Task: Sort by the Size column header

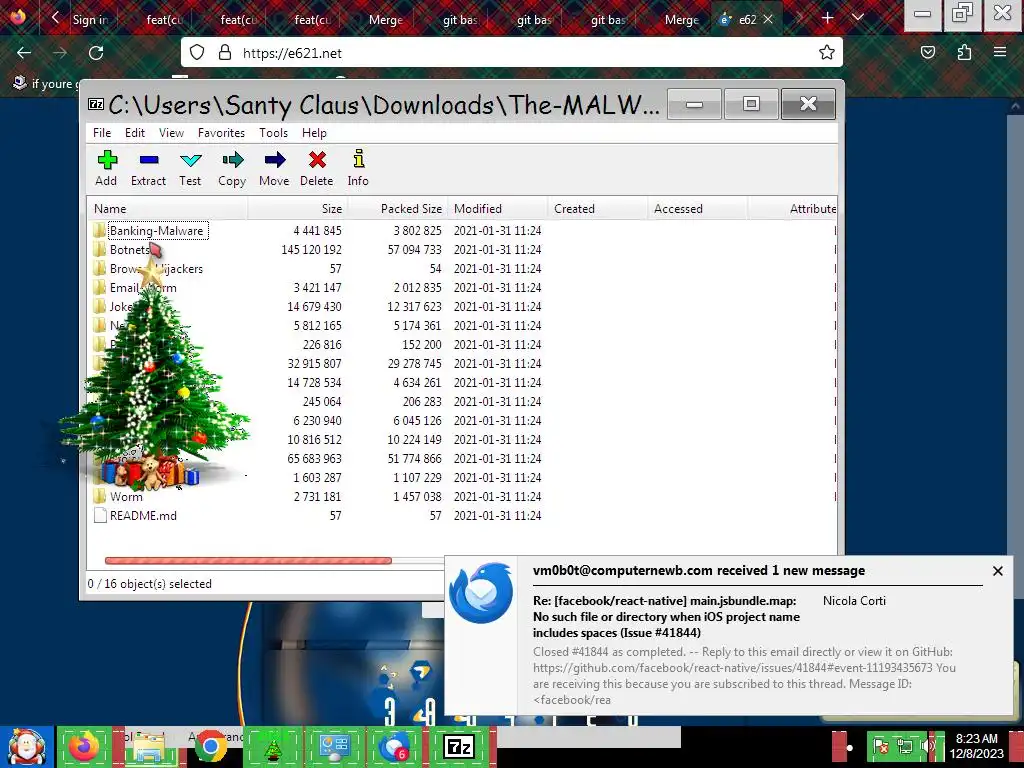Action: click(298, 209)
